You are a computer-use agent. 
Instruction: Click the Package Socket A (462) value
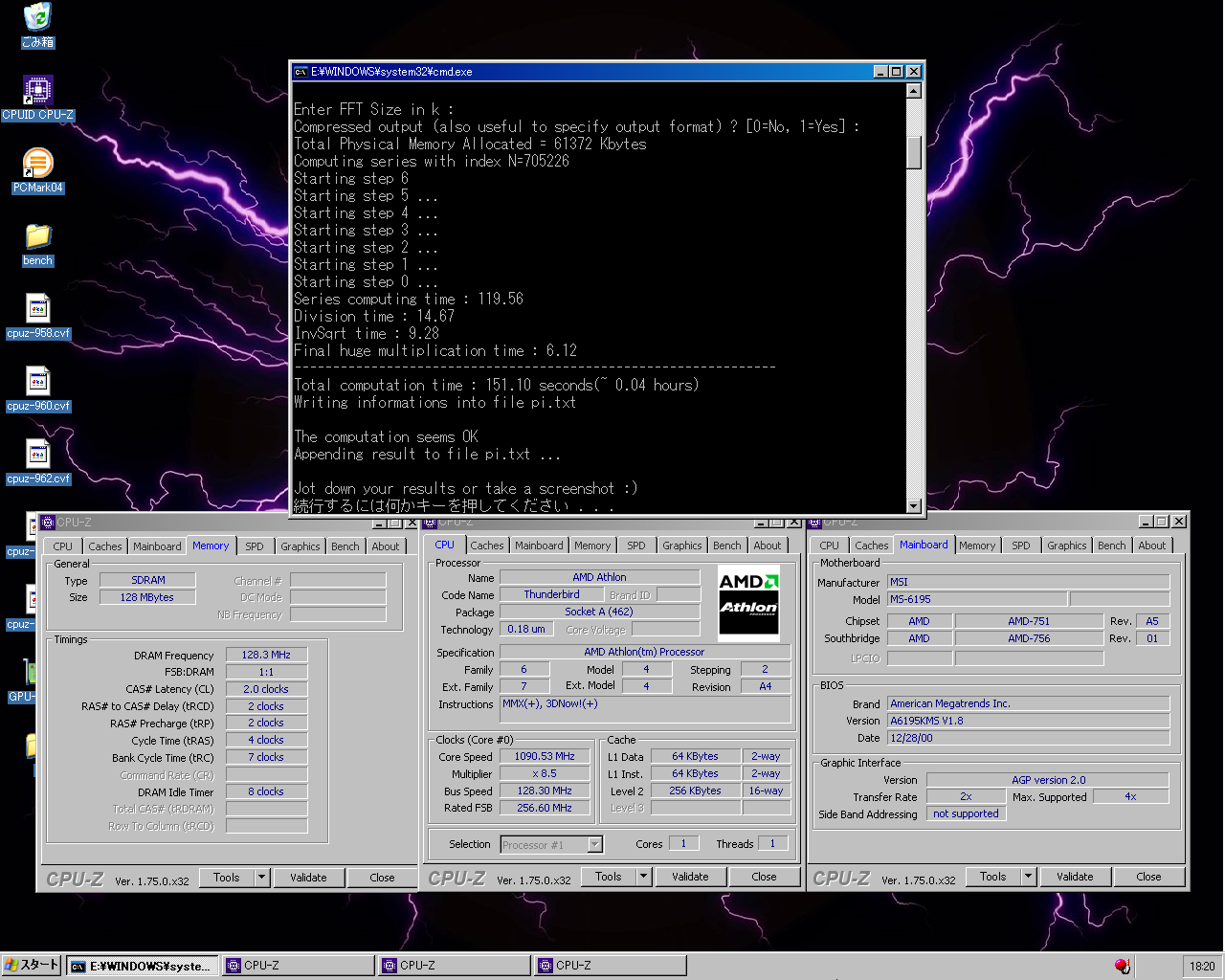point(599,612)
